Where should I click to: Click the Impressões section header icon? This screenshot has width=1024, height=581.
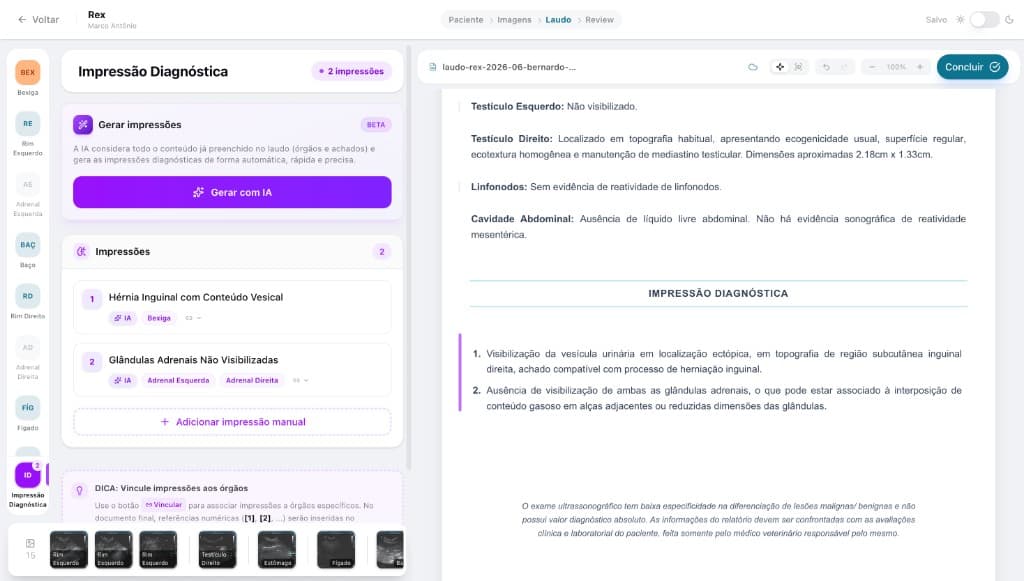point(82,251)
